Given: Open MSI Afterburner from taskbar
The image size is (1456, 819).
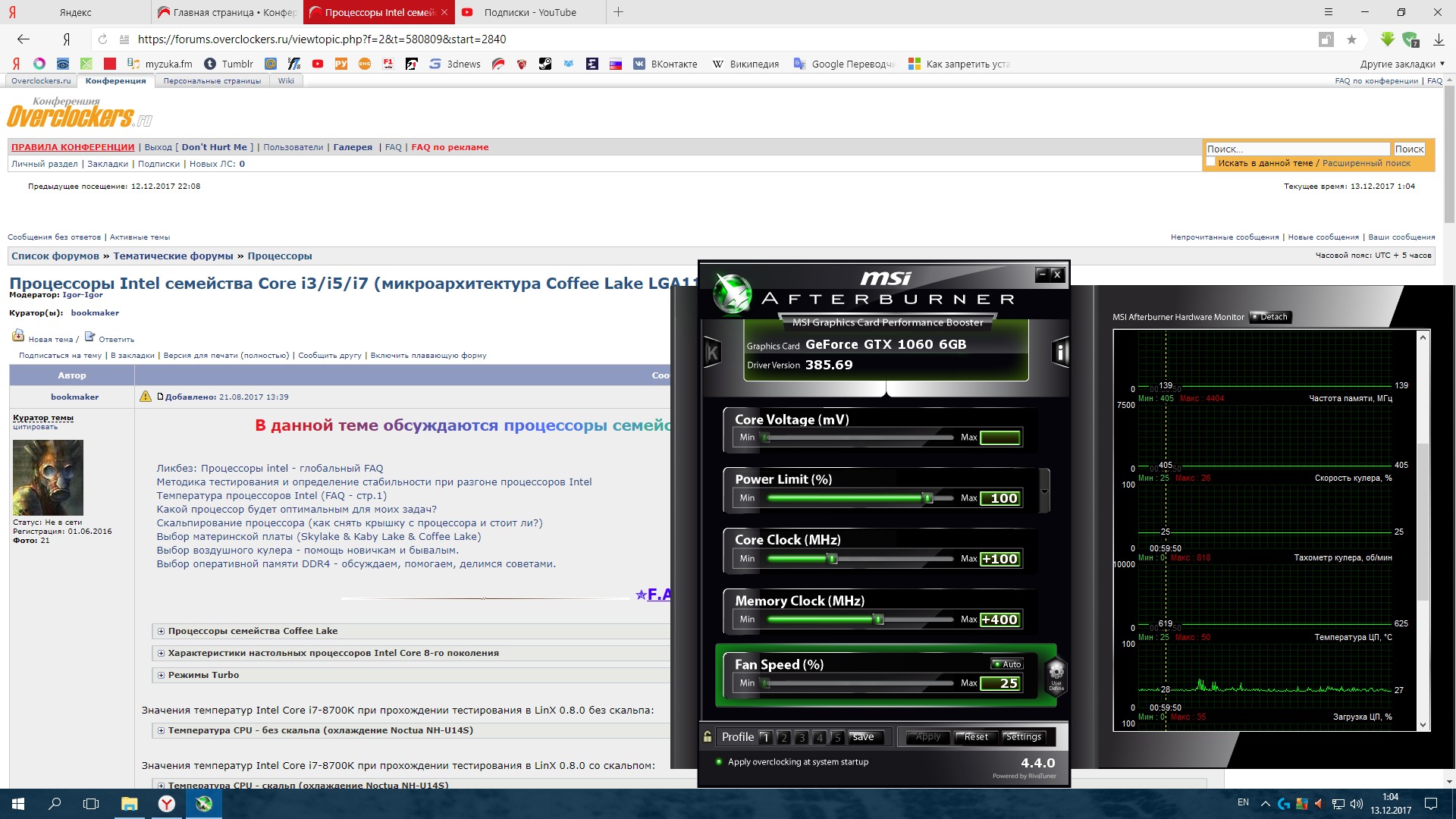Looking at the screenshot, I should pos(203,804).
